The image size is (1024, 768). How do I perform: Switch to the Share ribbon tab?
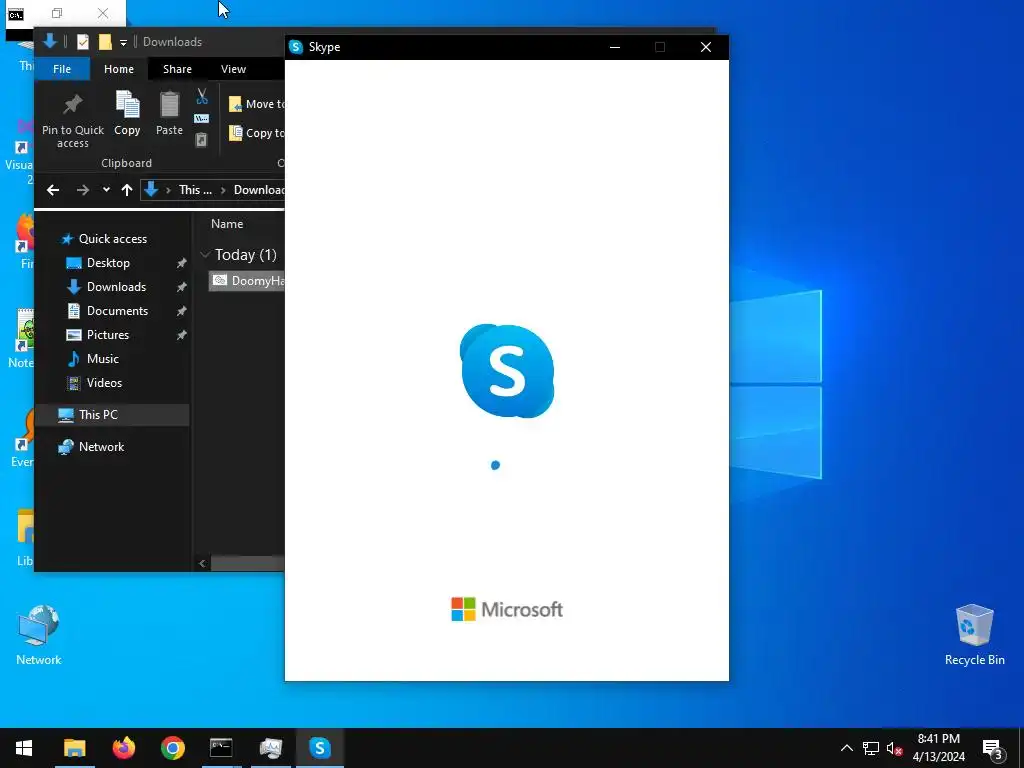click(177, 69)
